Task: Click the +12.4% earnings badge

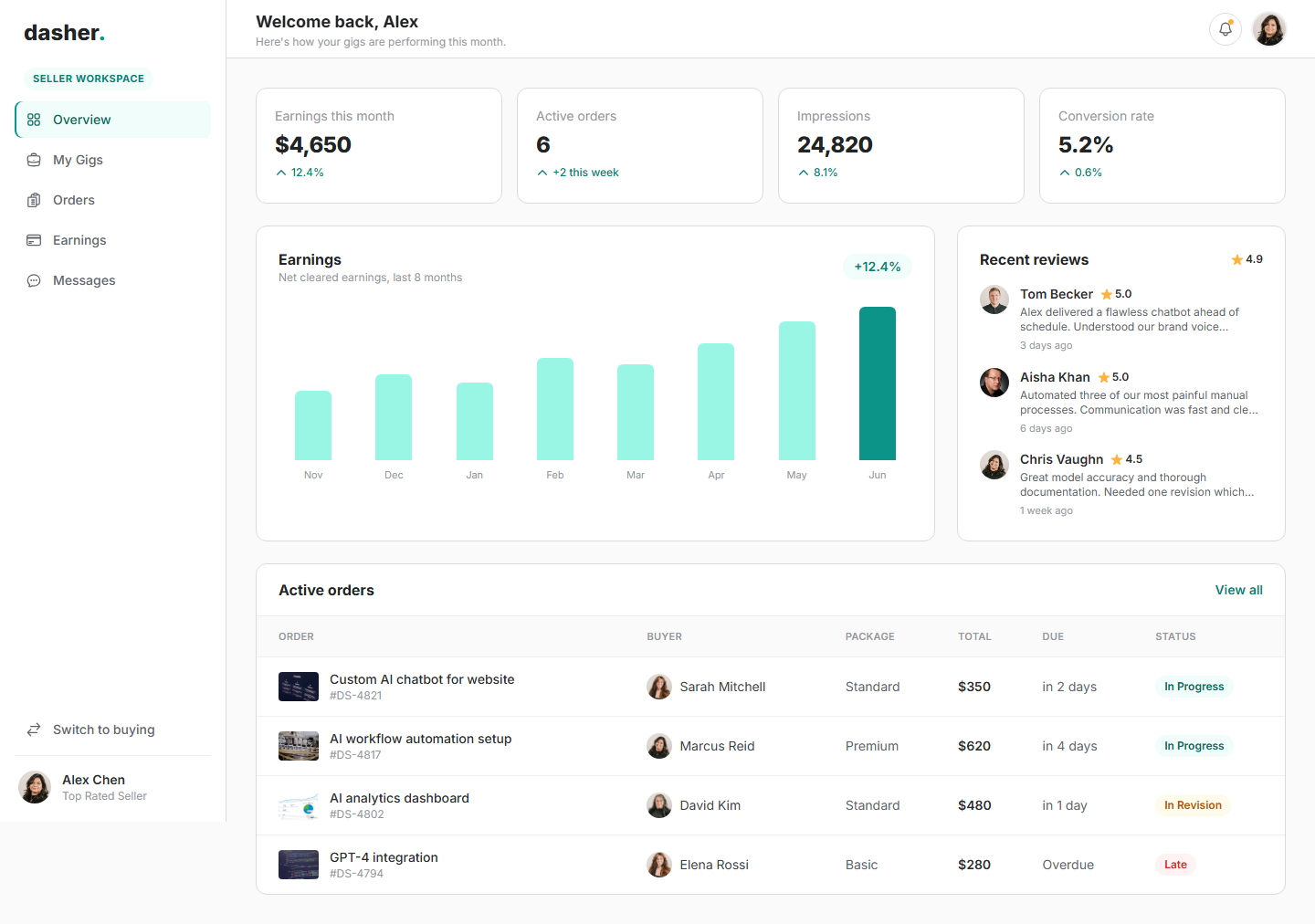Action: 878,267
